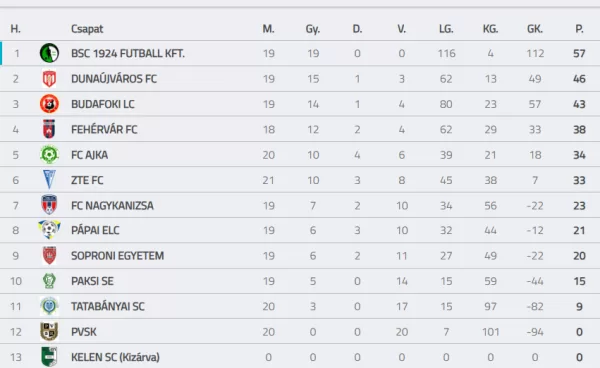The image size is (600, 368).
Task: Click the Csapat column header
Action: [87, 29]
